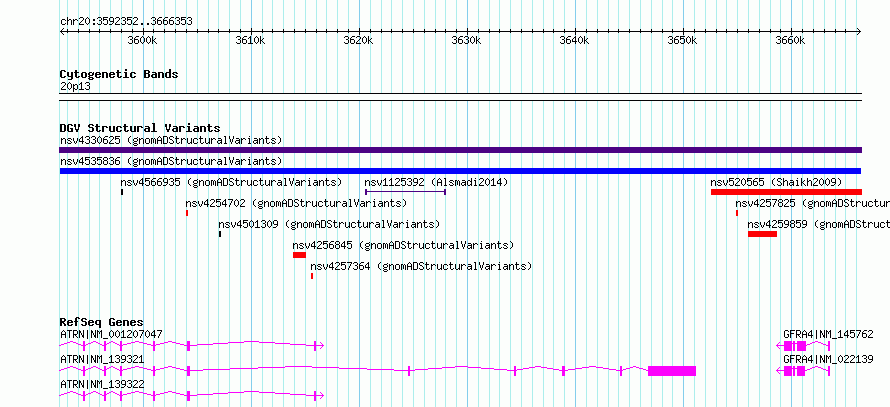Click the chr20:3592352..3666353 region label
Screen dimensions: 890x407
coord(126,22)
